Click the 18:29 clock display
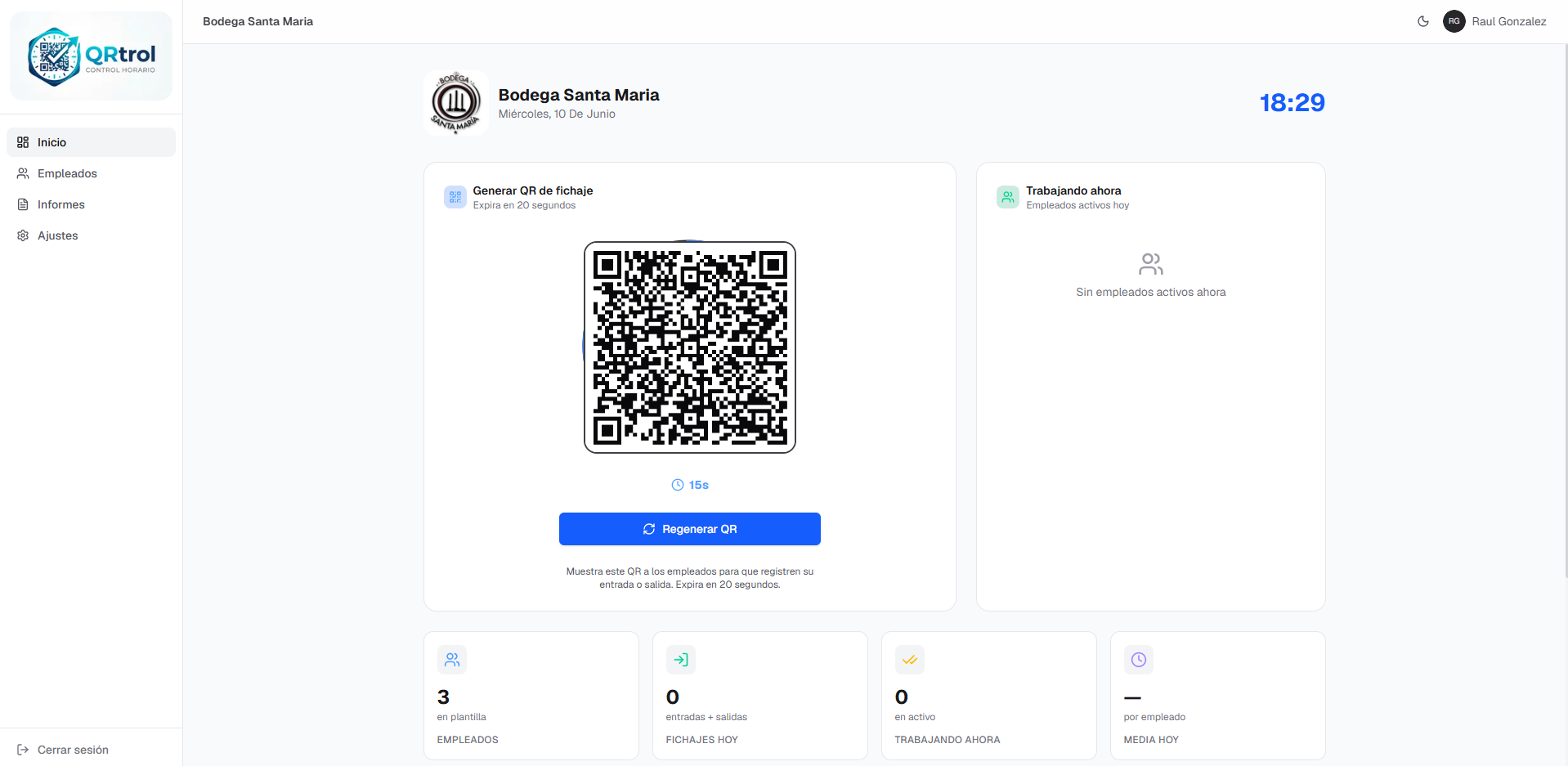Image resolution: width=1568 pixels, height=766 pixels. (1292, 102)
